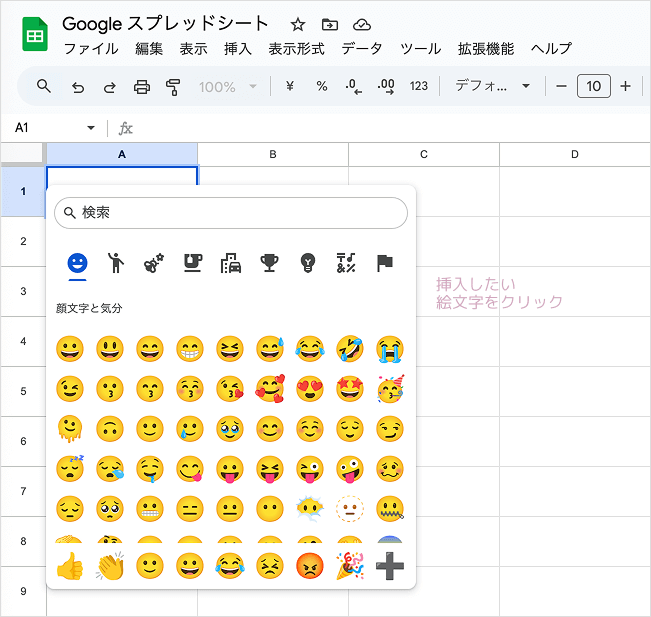Switch to animals and nature emoji category
Viewport: 651px width, 617px height.
(154, 263)
